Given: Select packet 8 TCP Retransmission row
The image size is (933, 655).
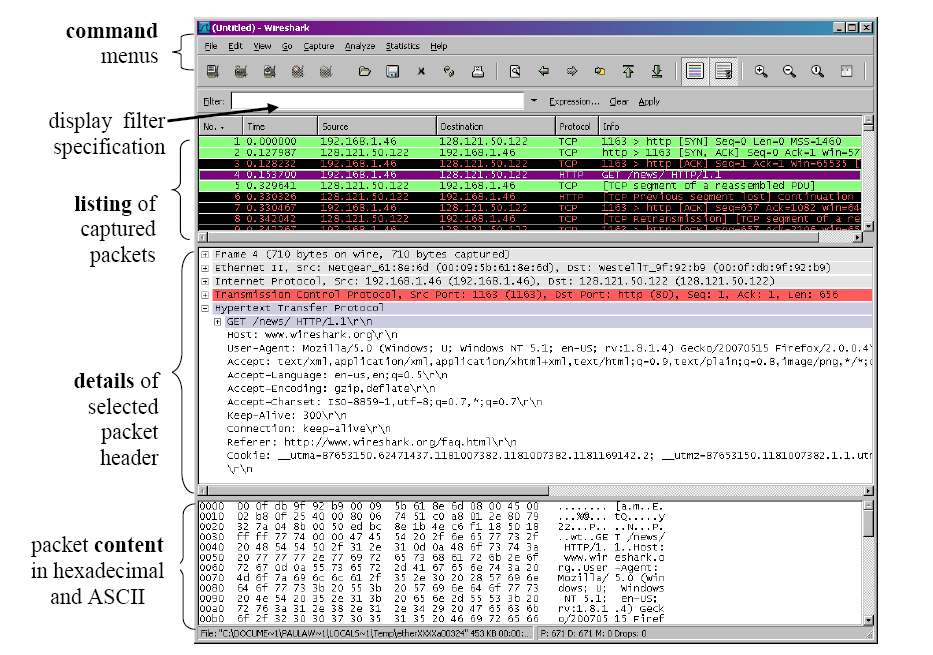Looking at the screenshot, I should 530,219.
